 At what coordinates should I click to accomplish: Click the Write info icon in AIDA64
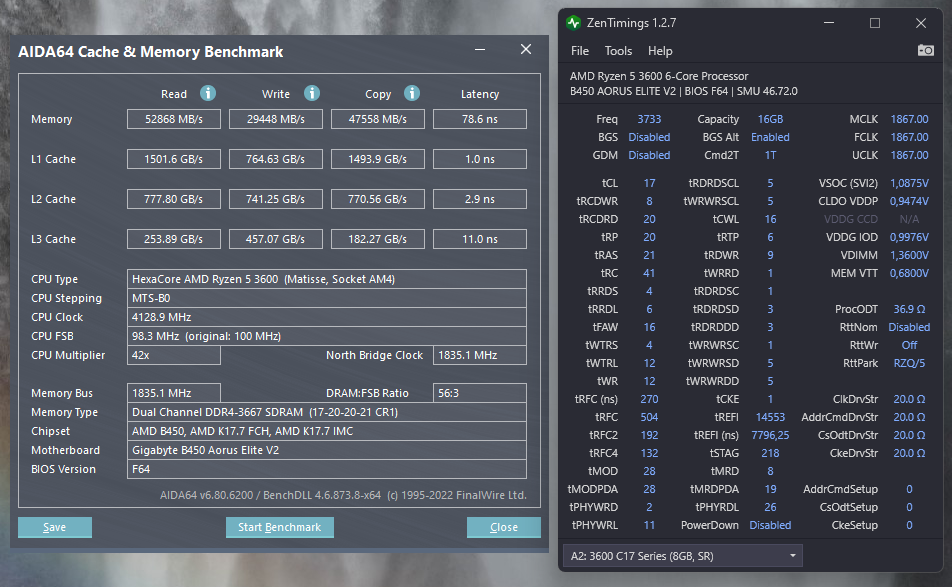coord(311,93)
